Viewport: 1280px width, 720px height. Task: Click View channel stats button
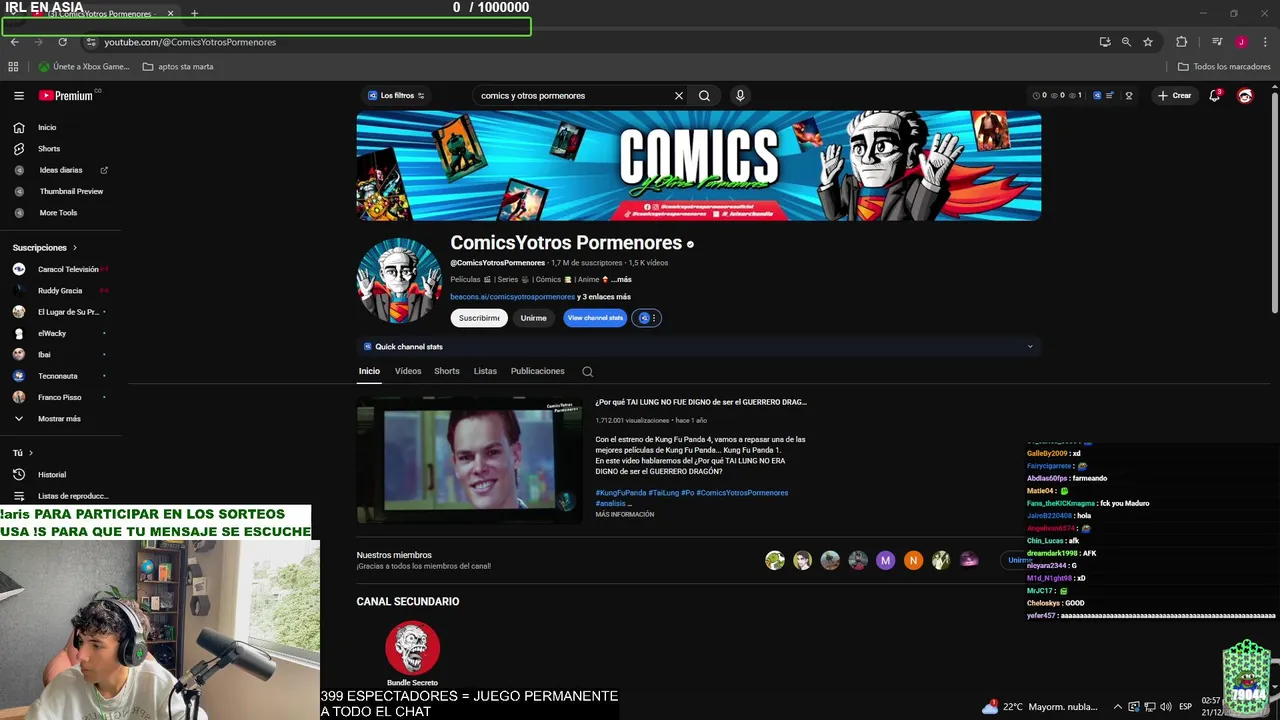595,318
